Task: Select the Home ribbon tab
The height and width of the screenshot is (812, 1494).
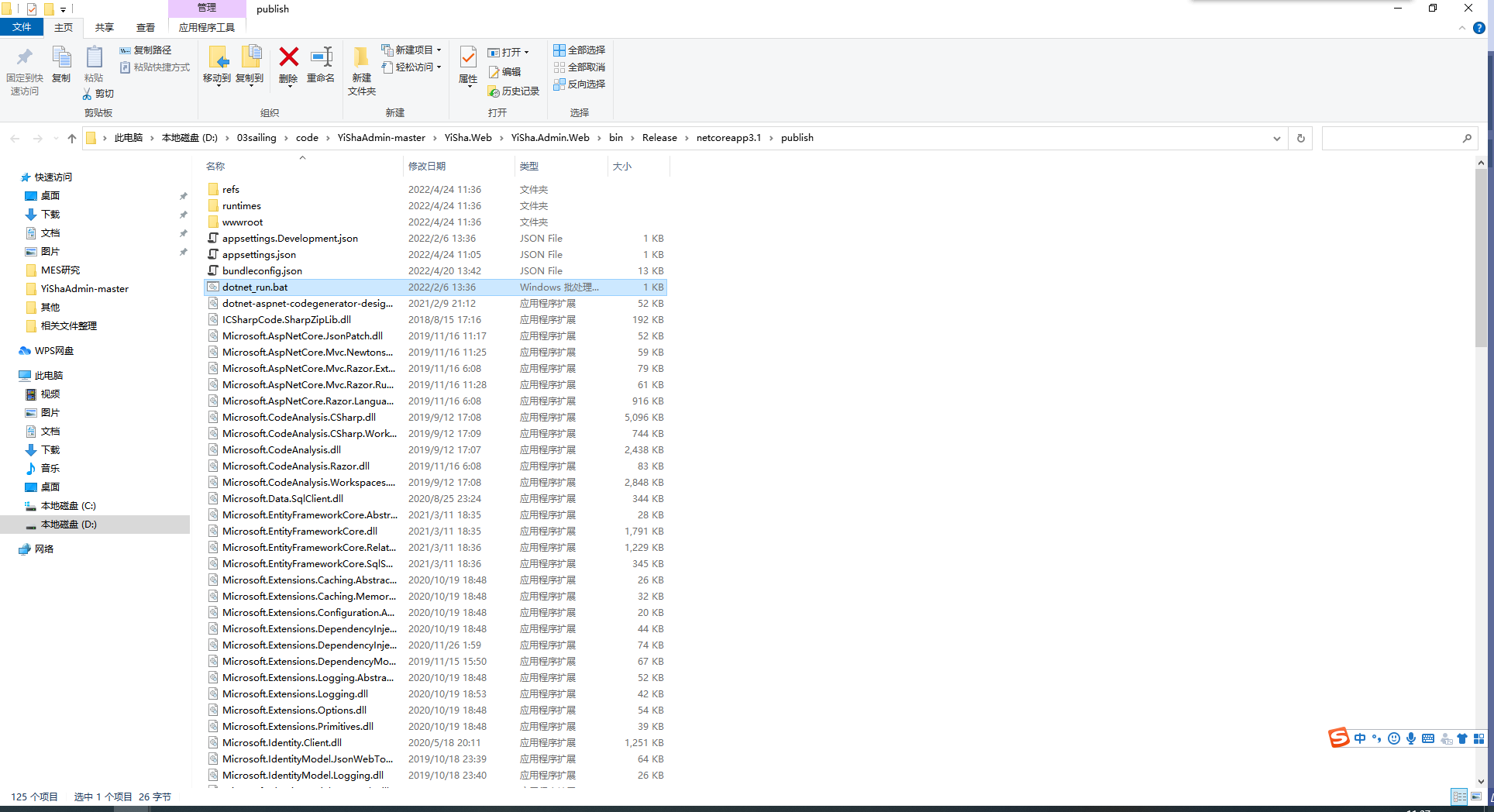Action: tap(64, 27)
